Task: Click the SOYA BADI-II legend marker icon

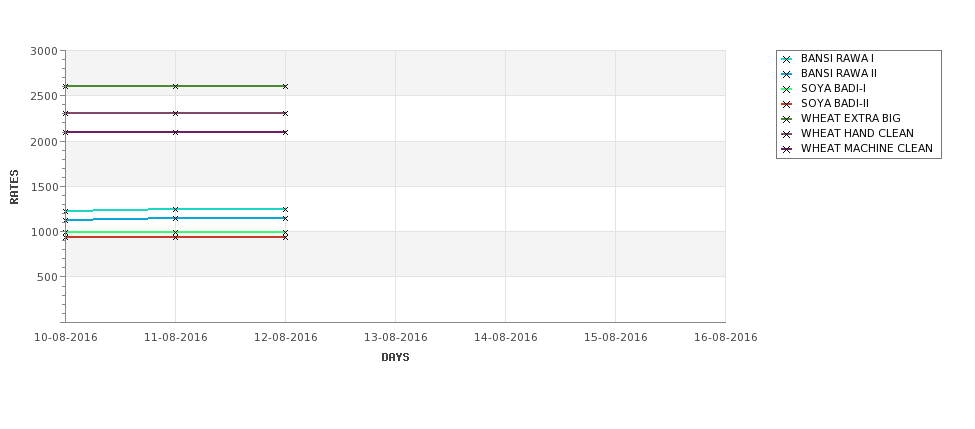Action: (787, 104)
